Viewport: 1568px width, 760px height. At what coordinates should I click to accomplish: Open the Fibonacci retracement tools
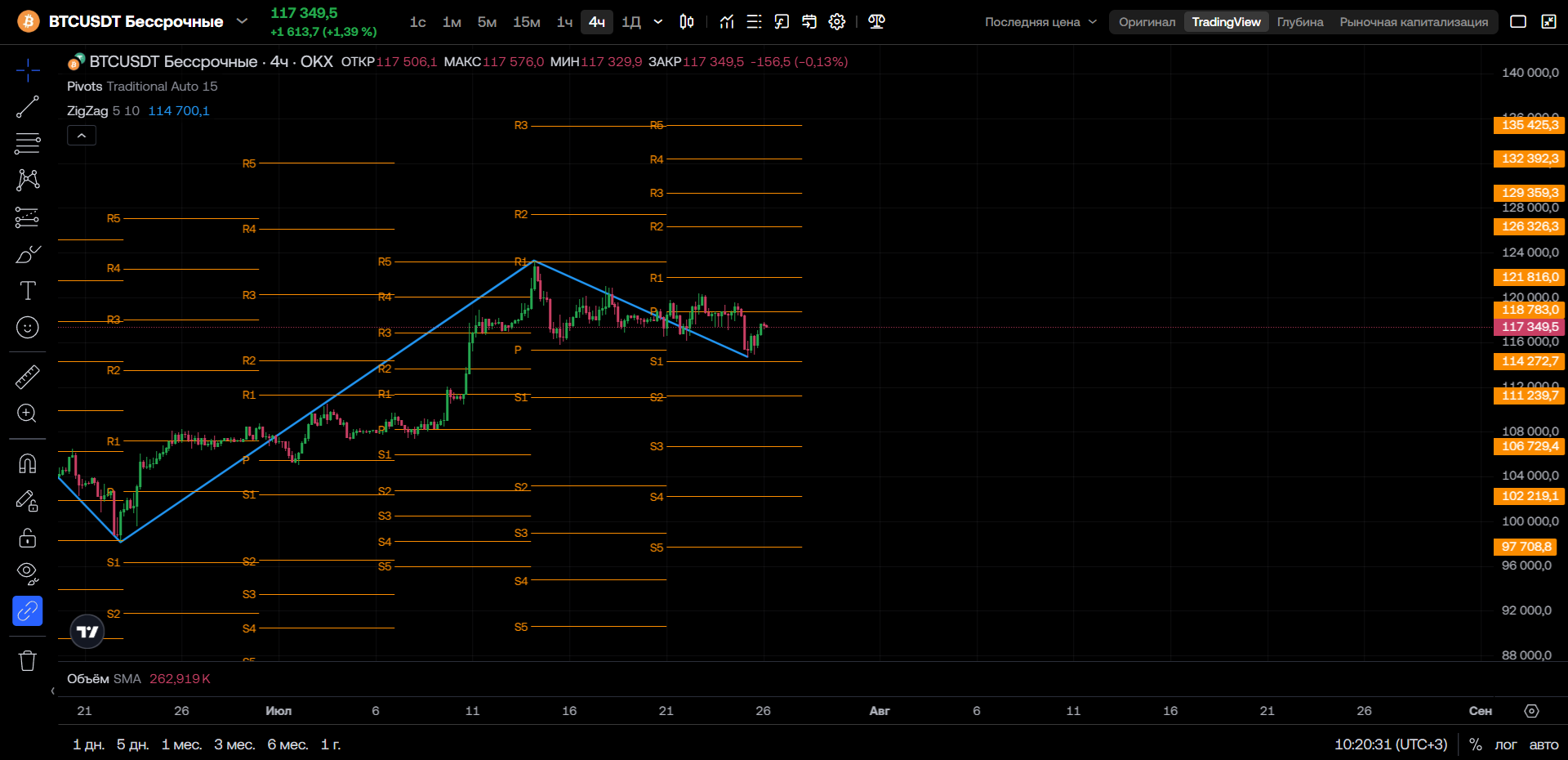click(x=28, y=143)
